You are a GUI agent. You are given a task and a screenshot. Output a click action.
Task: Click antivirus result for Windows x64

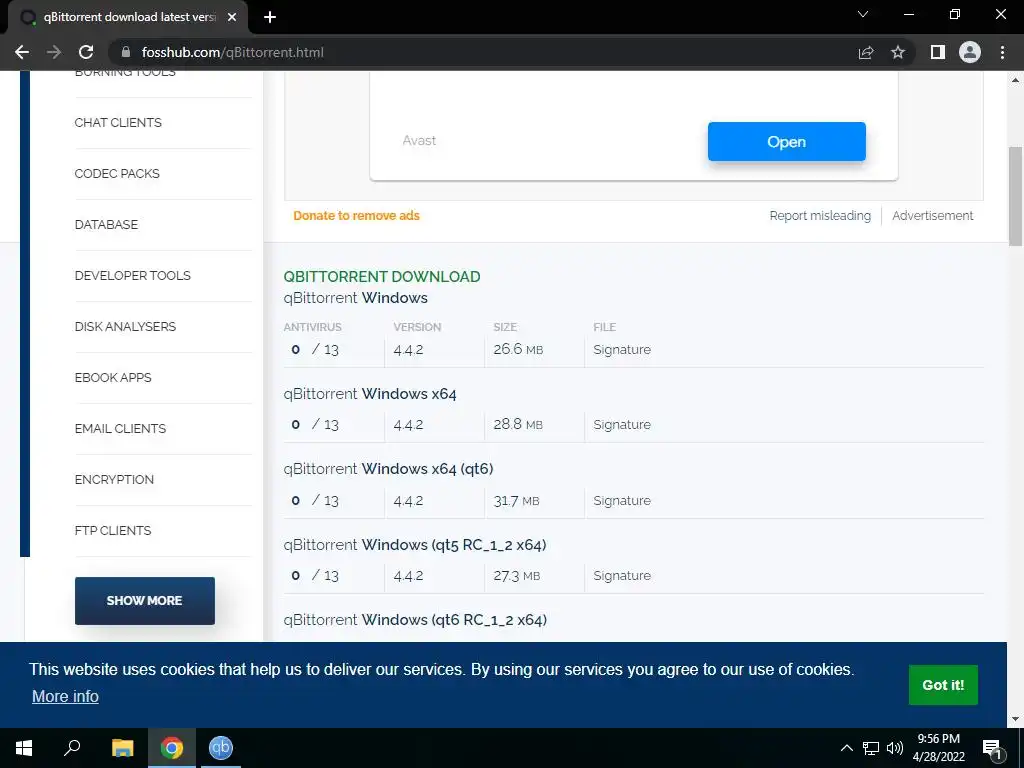pos(315,424)
